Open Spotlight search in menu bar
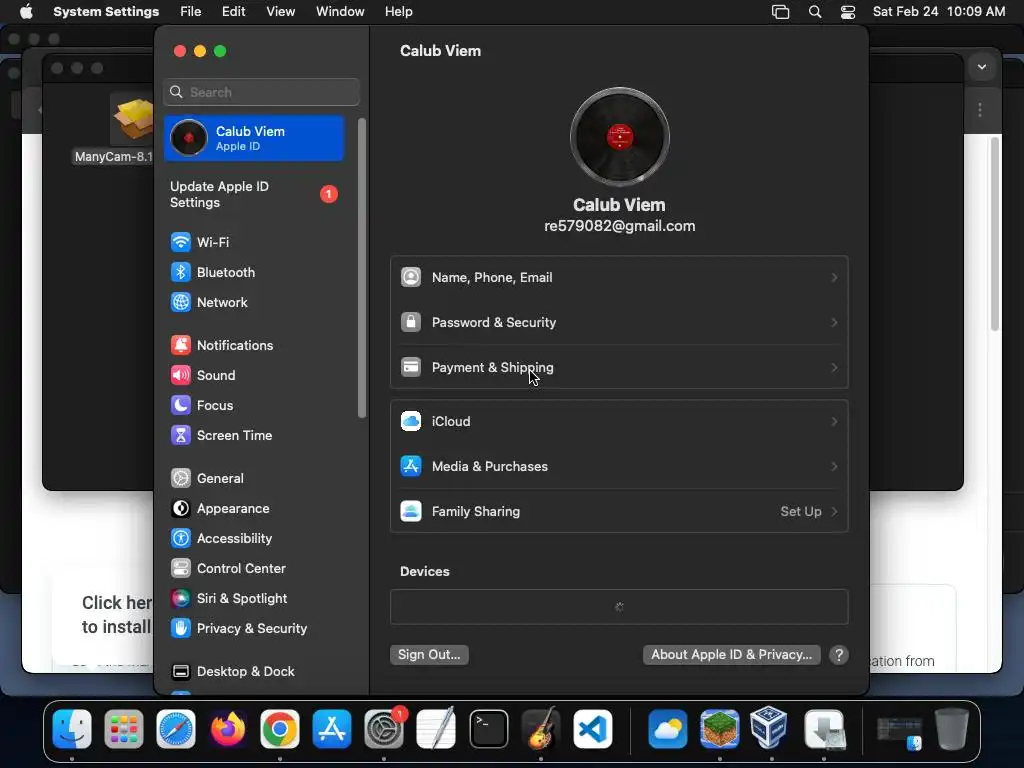This screenshot has width=1024, height=768. coord(814,12)
